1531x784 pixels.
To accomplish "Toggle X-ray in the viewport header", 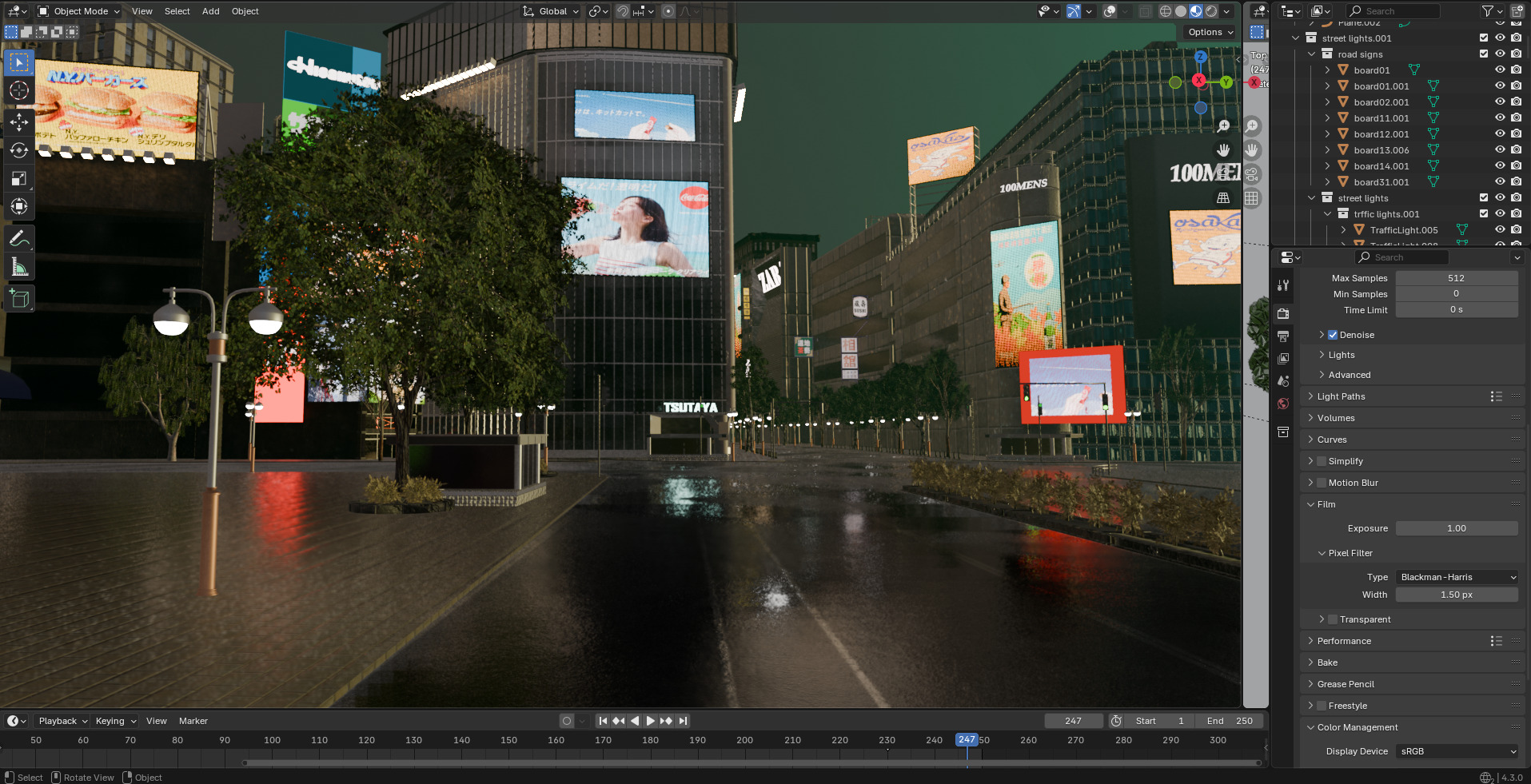I will [x=1146, y=11].
